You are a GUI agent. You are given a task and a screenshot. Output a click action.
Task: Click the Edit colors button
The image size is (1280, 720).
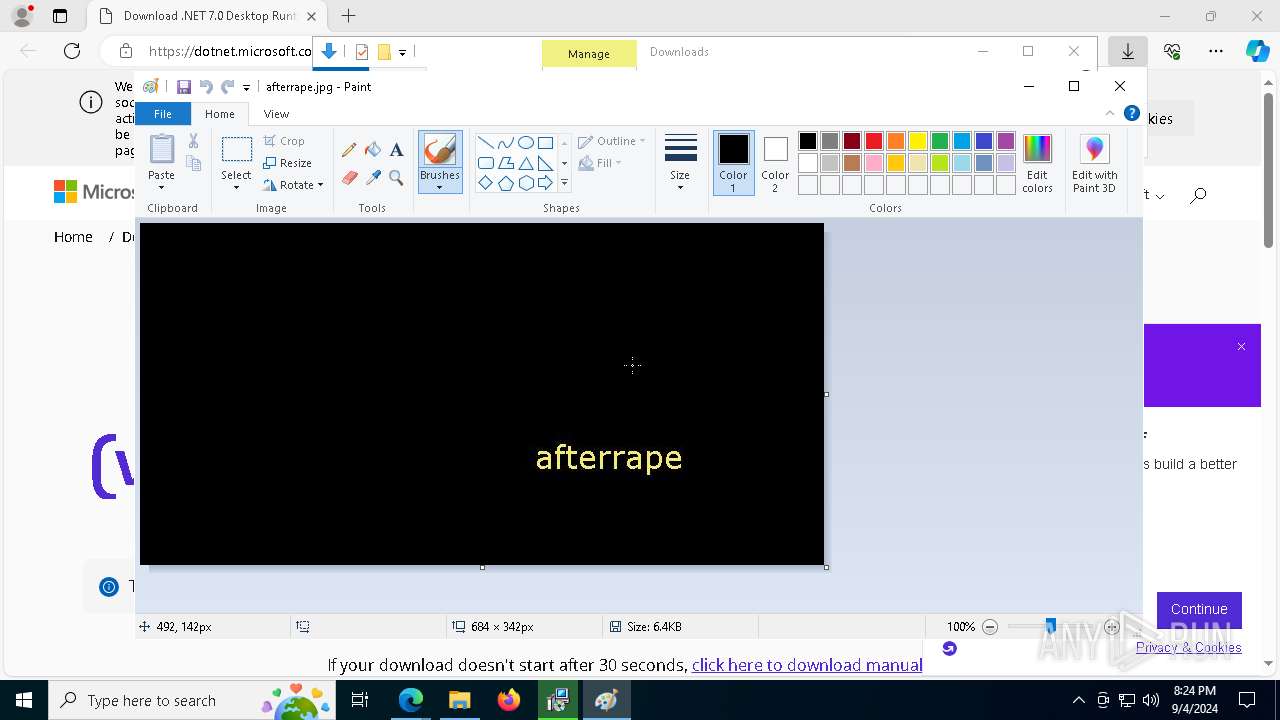click(1037, 163)
